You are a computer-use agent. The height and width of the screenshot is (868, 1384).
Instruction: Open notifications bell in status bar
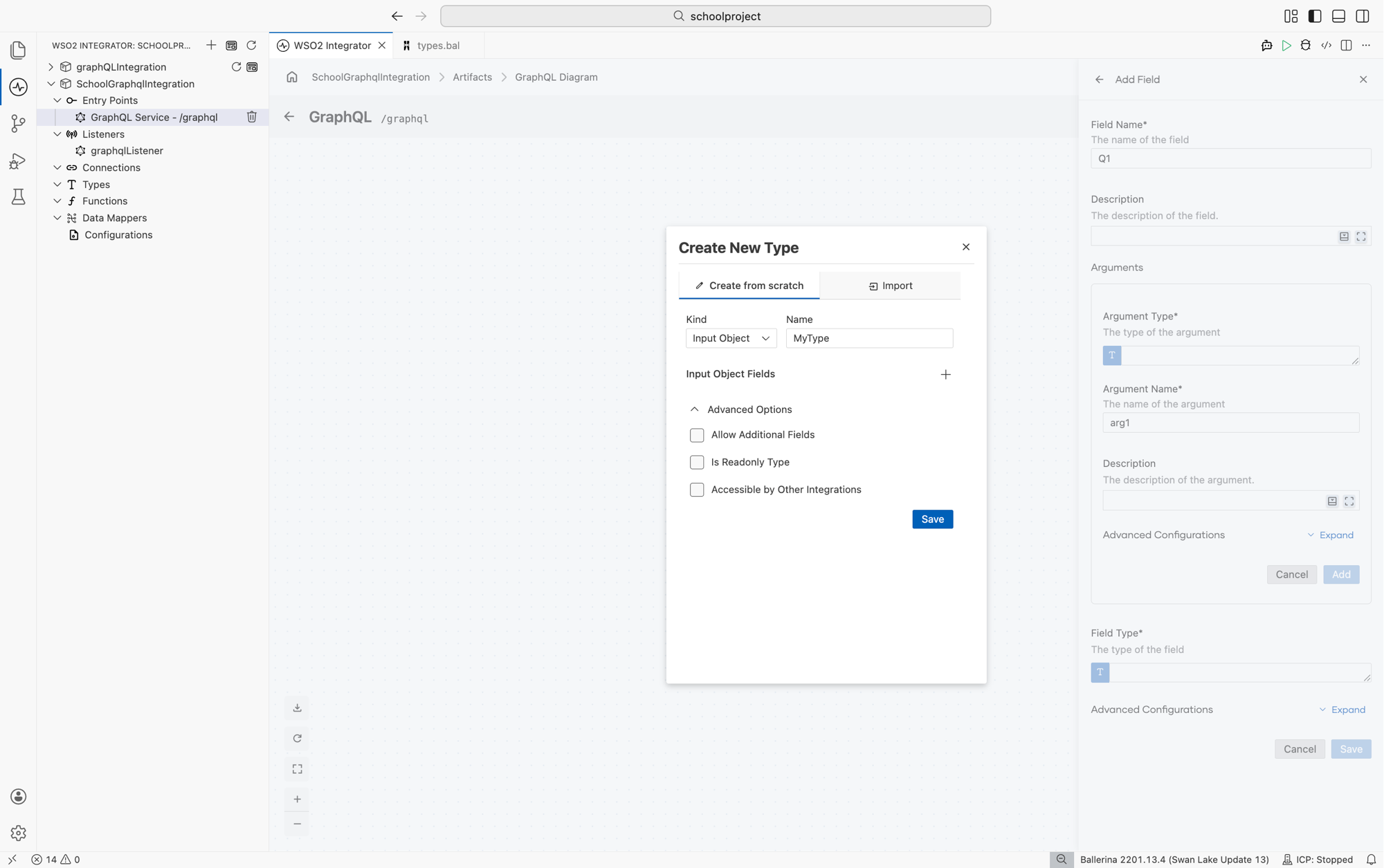click(x=1371, y=859)
